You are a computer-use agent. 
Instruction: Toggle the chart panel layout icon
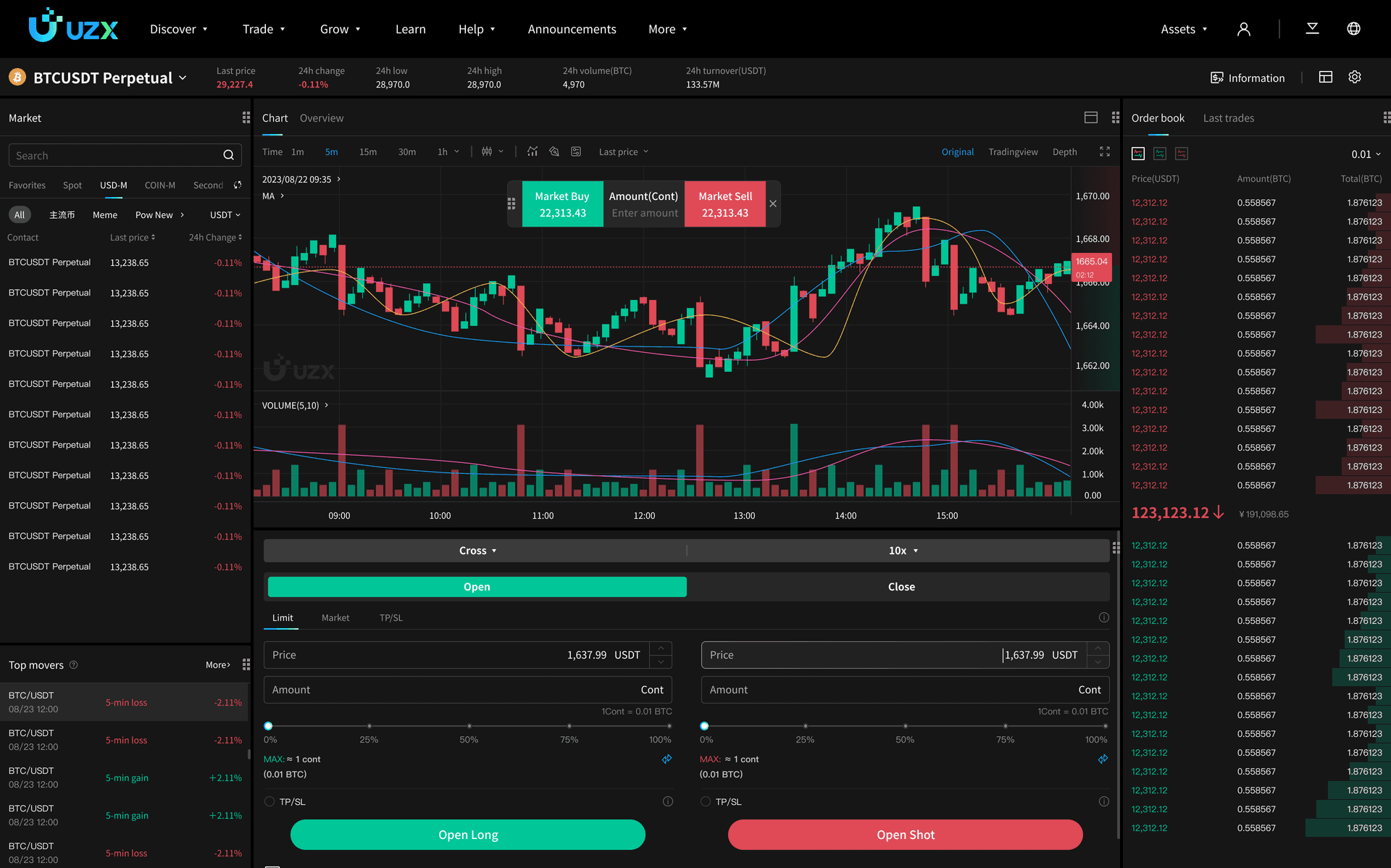(1091, 117)
